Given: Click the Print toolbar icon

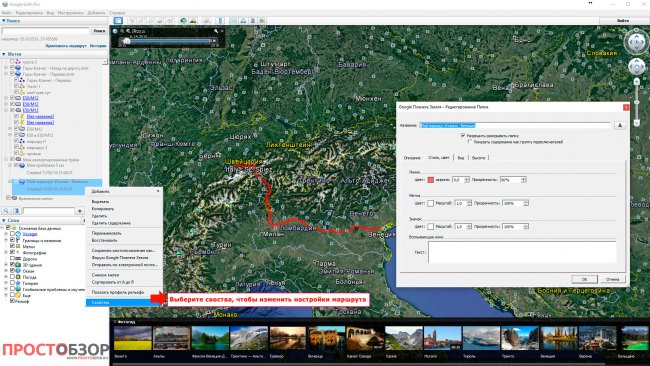Looking at the screenshot, I should [243, 20].
